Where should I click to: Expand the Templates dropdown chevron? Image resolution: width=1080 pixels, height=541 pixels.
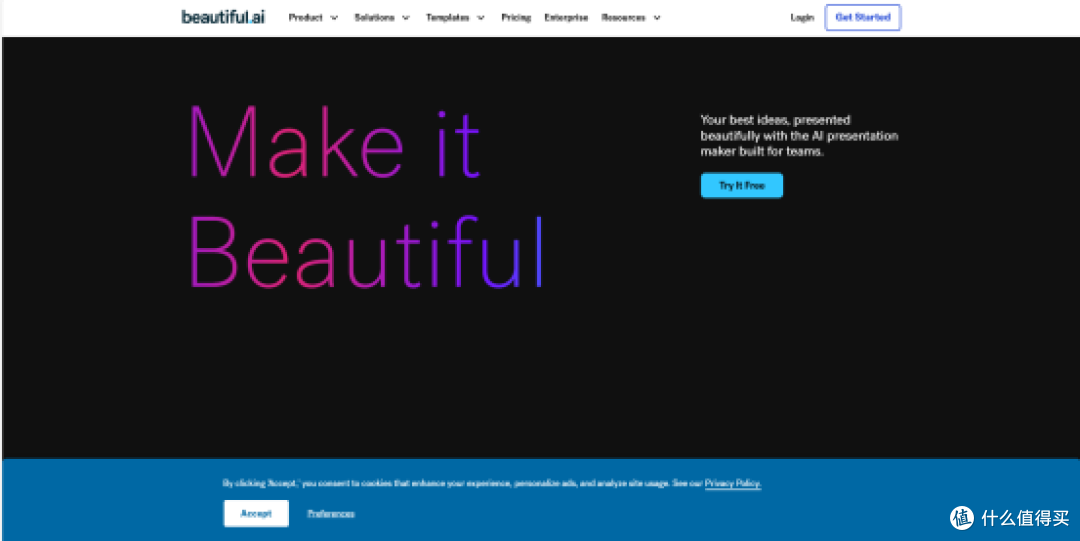click(x=481, y=18)
